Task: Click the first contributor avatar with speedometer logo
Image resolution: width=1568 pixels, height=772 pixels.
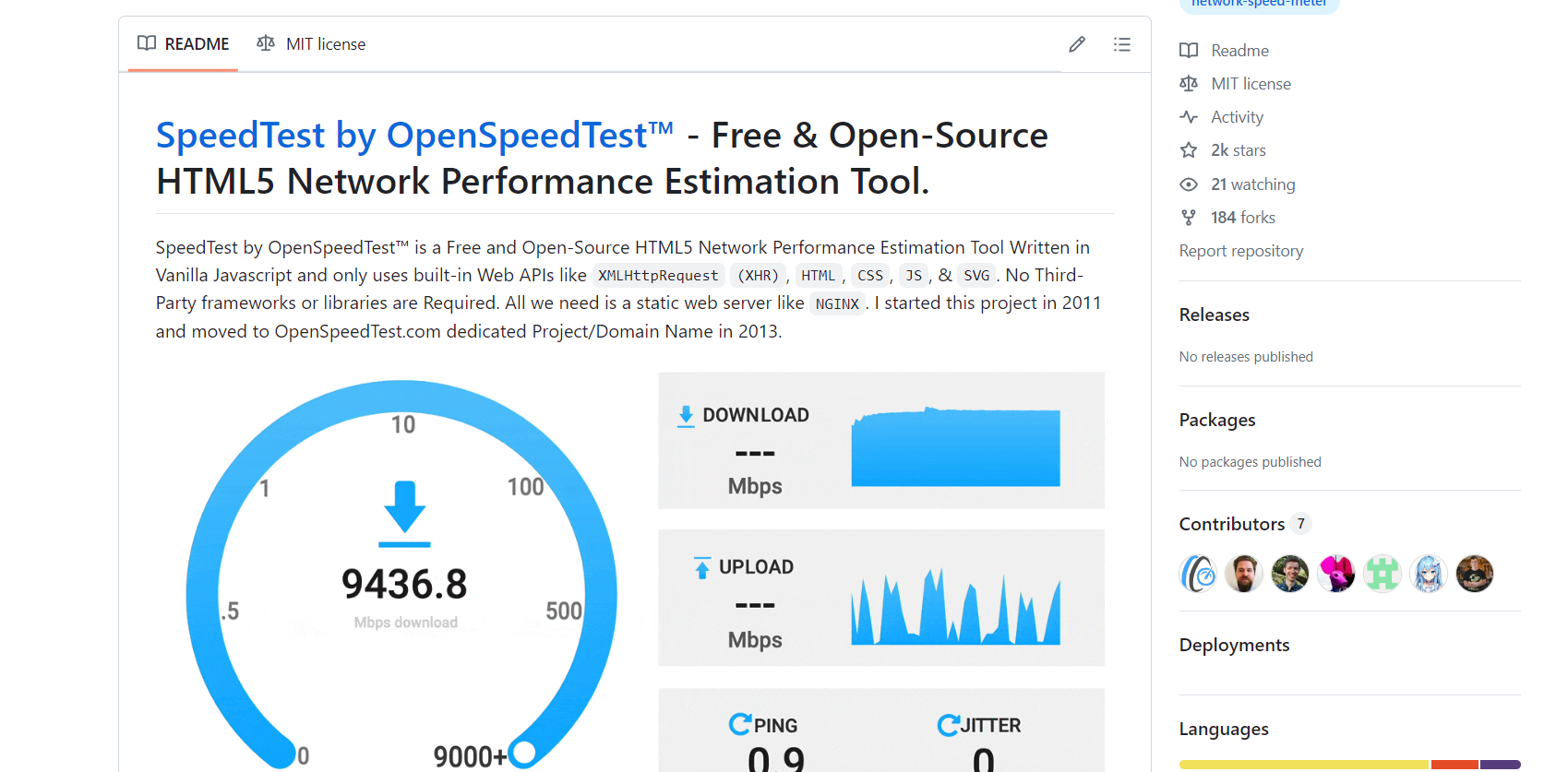Action: pos(1198,574)
